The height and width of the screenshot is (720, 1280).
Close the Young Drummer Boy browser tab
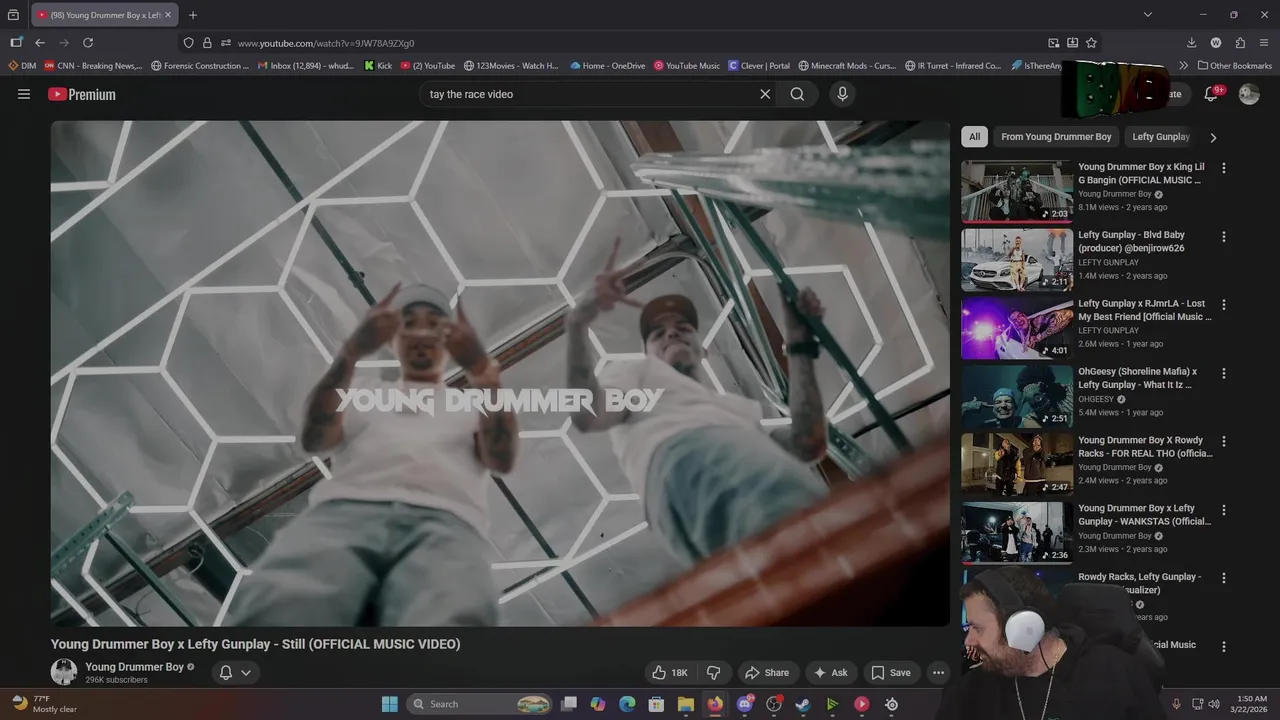pos(167,15)
